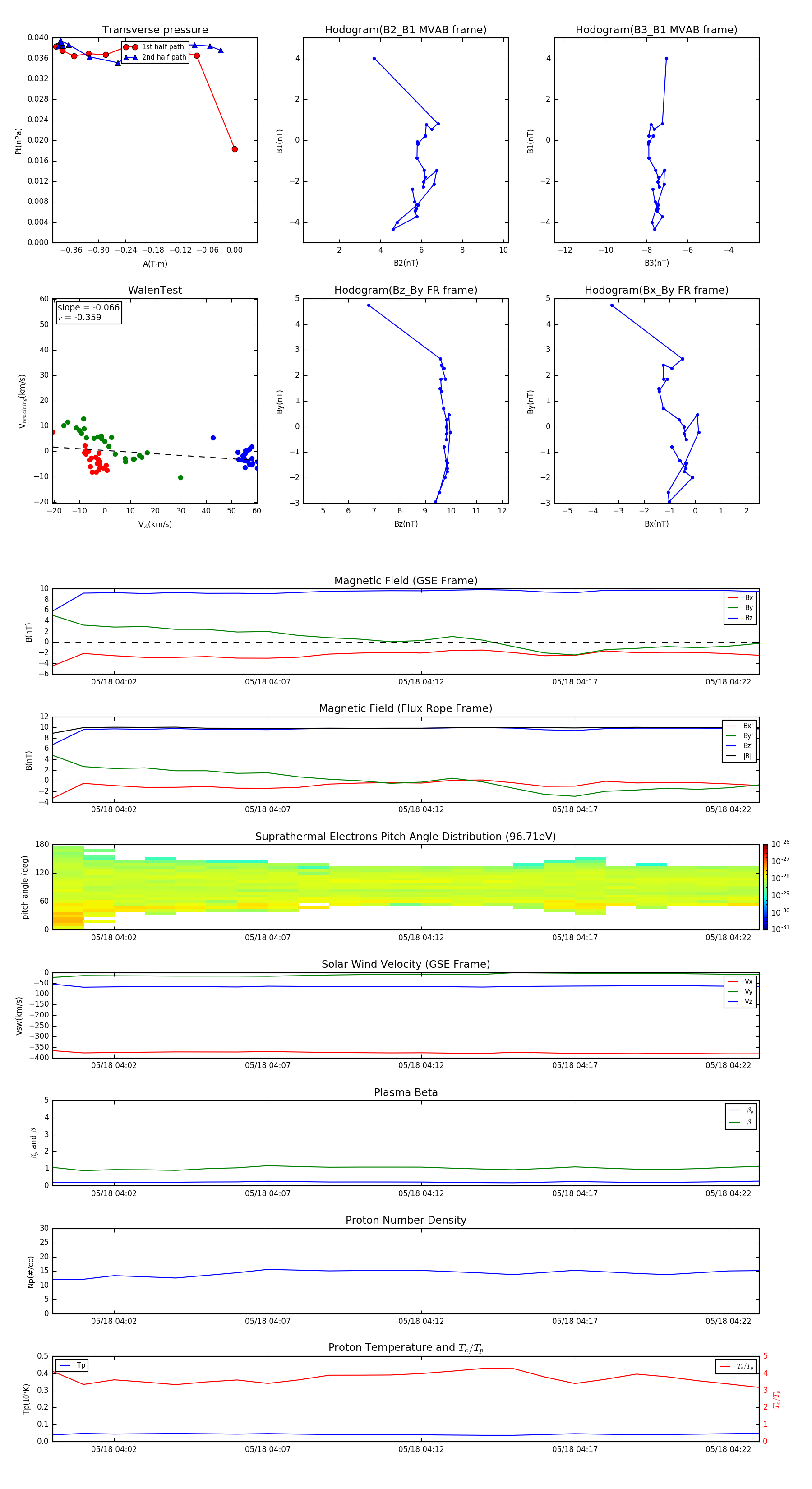The width and height of the screenshot is (812, 1489).
Task: Click the 'Vz' legend entry in solar wind plot
Action: 740,1002
